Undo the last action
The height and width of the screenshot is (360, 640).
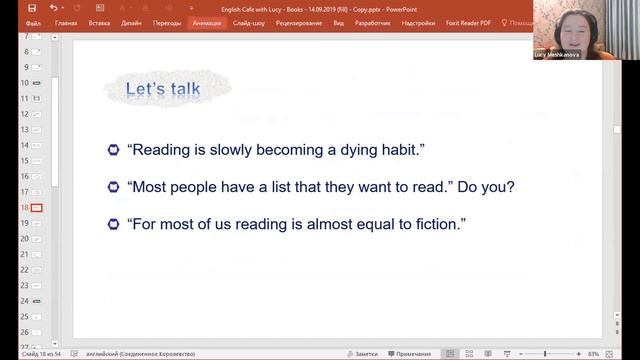(53, 8)
